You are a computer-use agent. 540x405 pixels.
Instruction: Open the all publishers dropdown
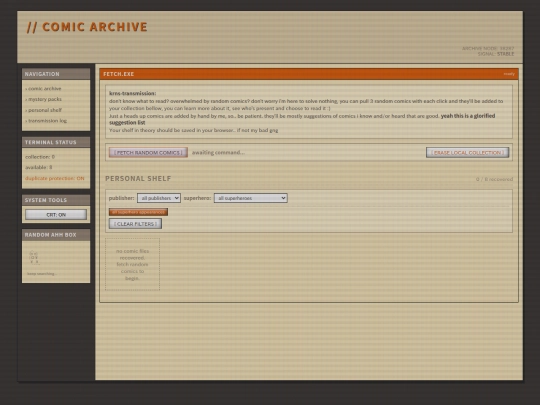159,198
